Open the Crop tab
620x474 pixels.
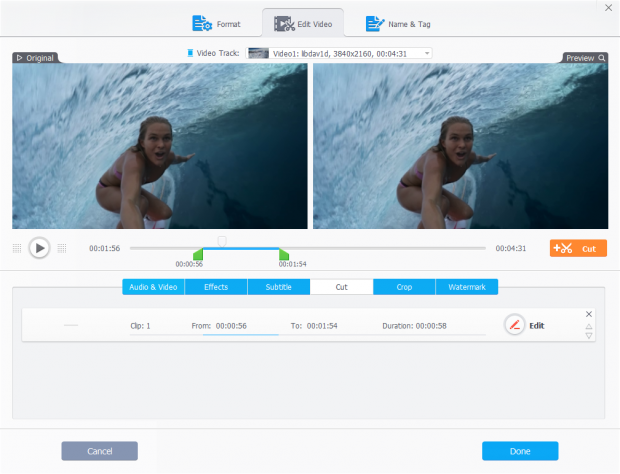pyautogui.click(x=404, y=287)
